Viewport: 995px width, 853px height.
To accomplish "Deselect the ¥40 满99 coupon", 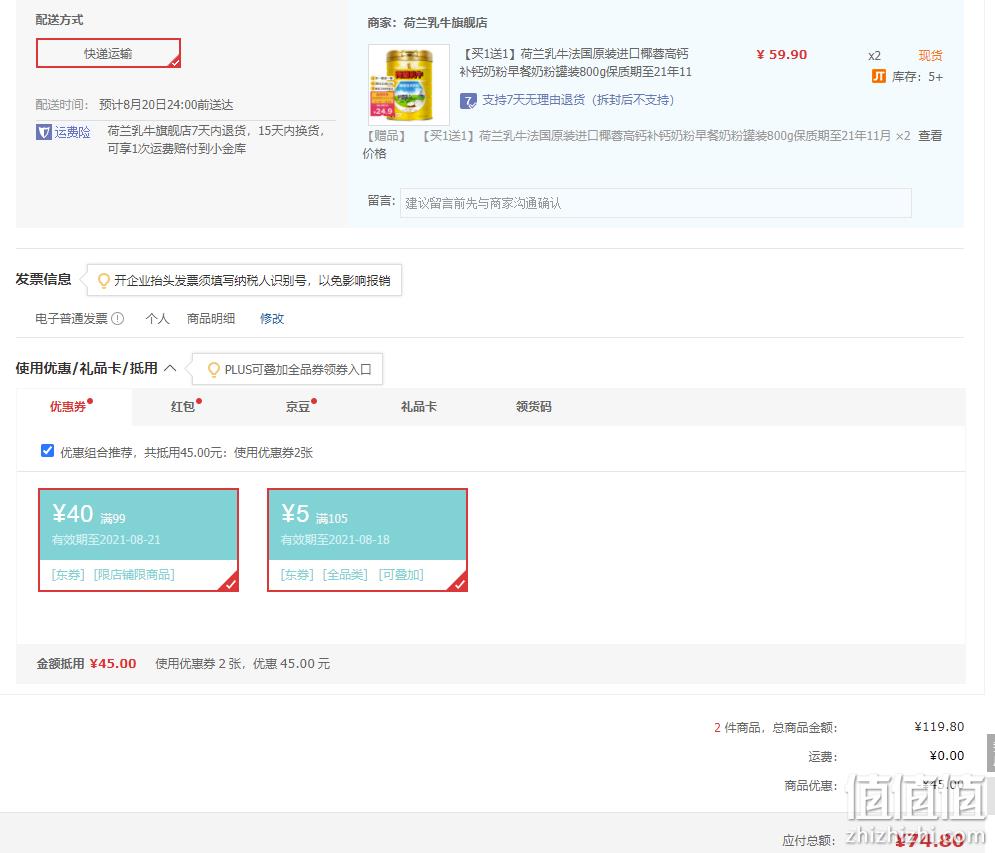I will tap(138, 540).
